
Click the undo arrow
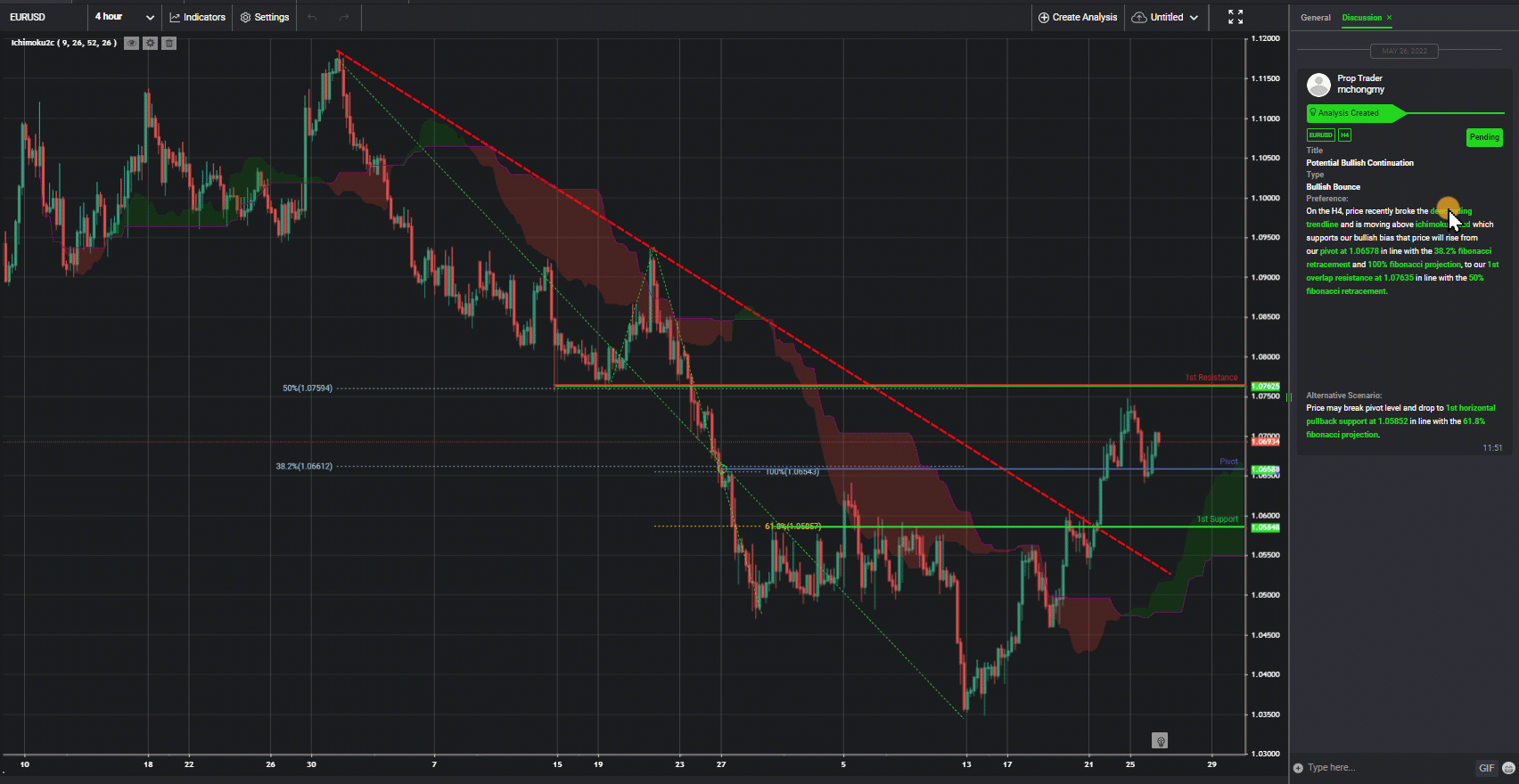(x=312, y=17)
